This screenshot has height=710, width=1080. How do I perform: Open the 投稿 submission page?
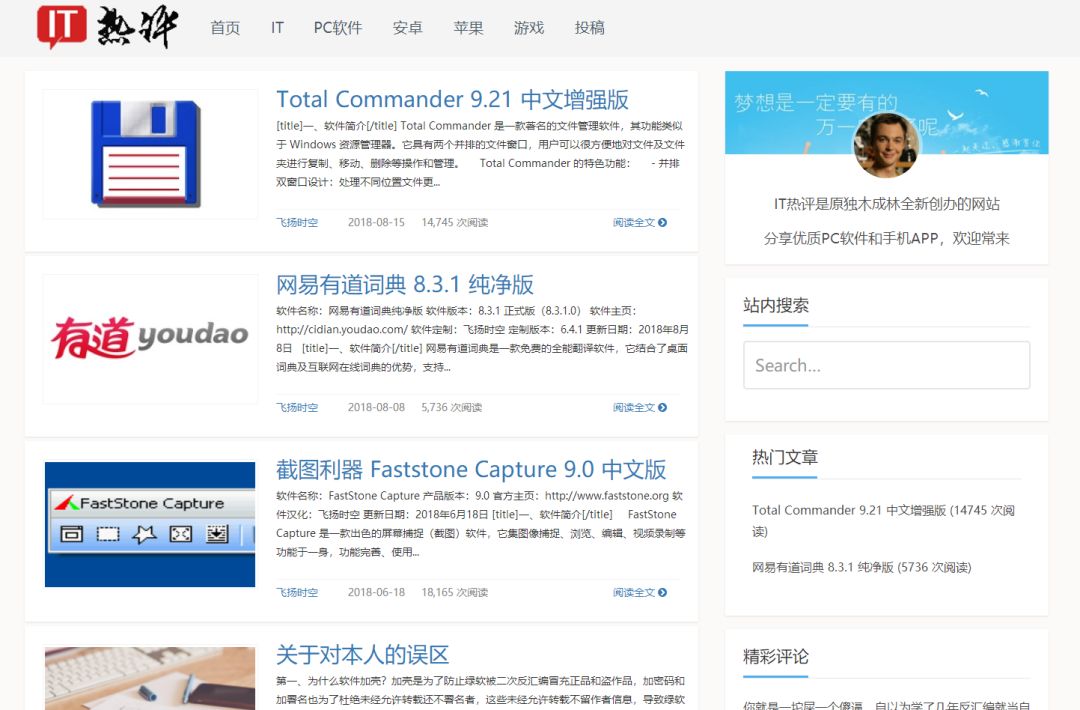(x=590, y=28)
